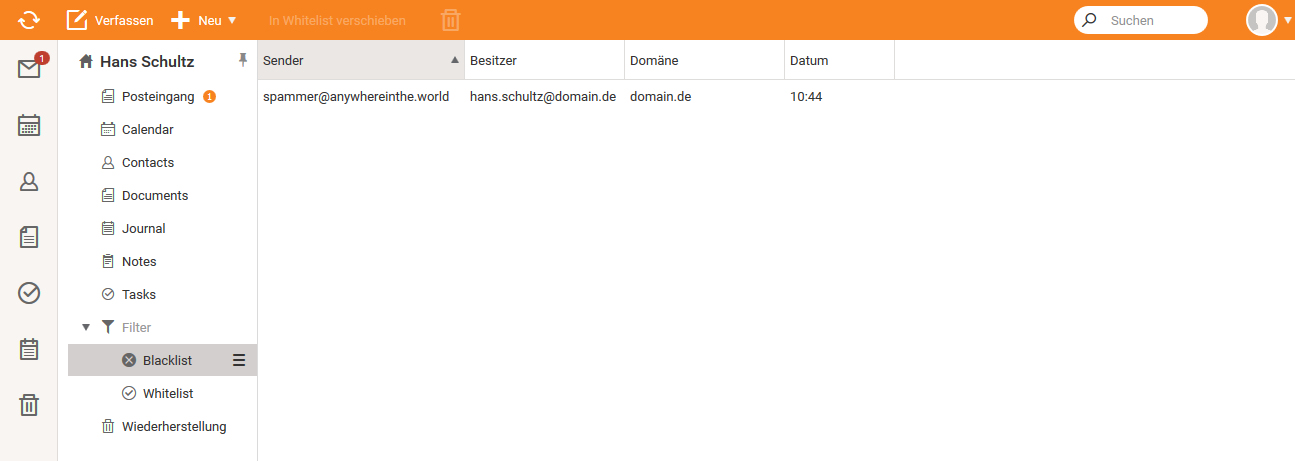Open the mail icon in left rail

pos(29,68)
